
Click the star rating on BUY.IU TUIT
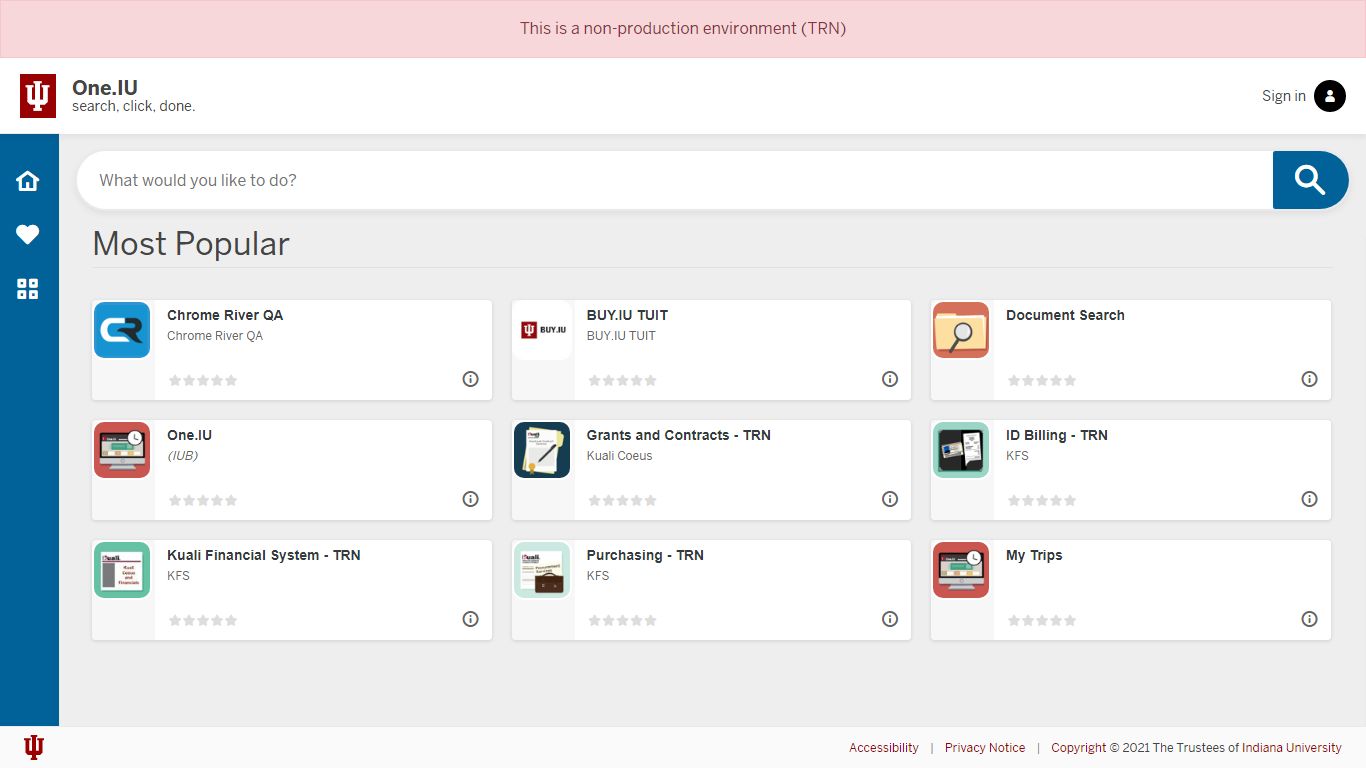(x=623, y=380)
